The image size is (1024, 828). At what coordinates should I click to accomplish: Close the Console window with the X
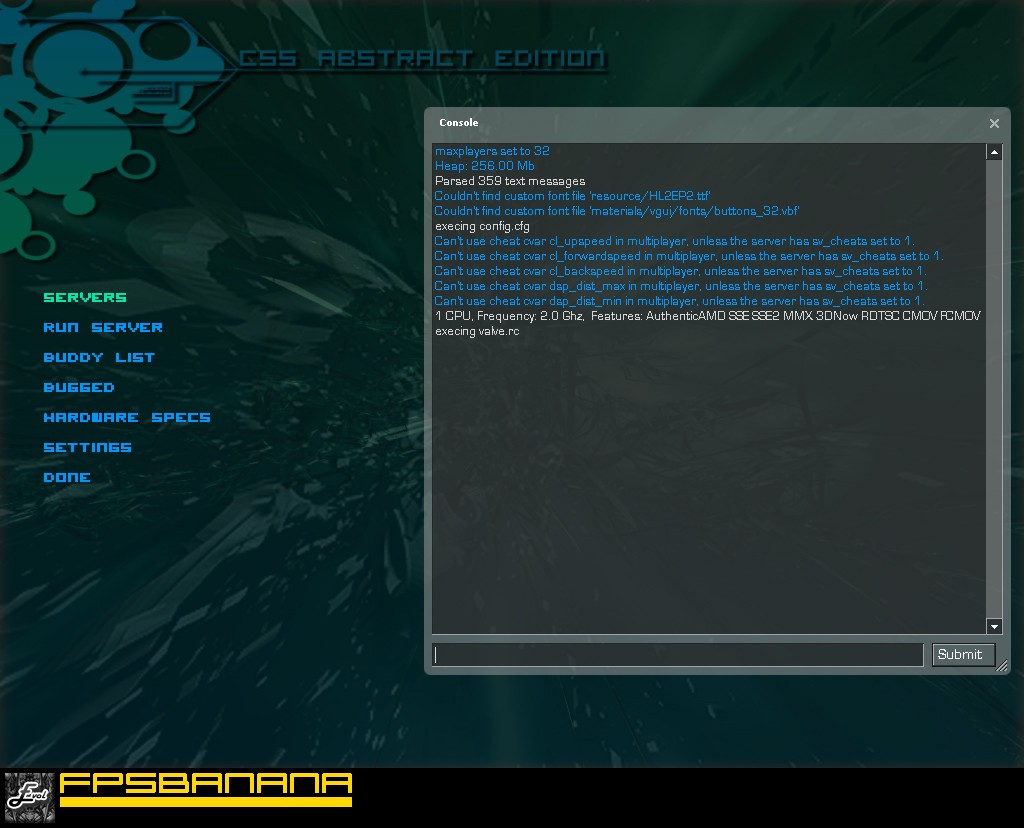(x=994, y=123)
